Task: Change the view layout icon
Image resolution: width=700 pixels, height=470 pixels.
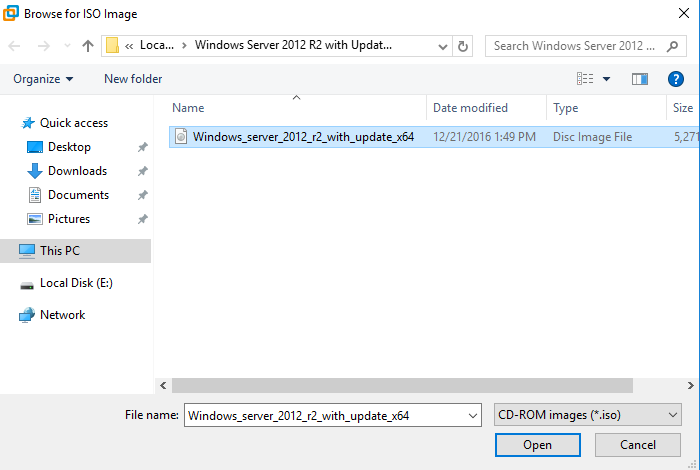Action: (x=585, y=79)
